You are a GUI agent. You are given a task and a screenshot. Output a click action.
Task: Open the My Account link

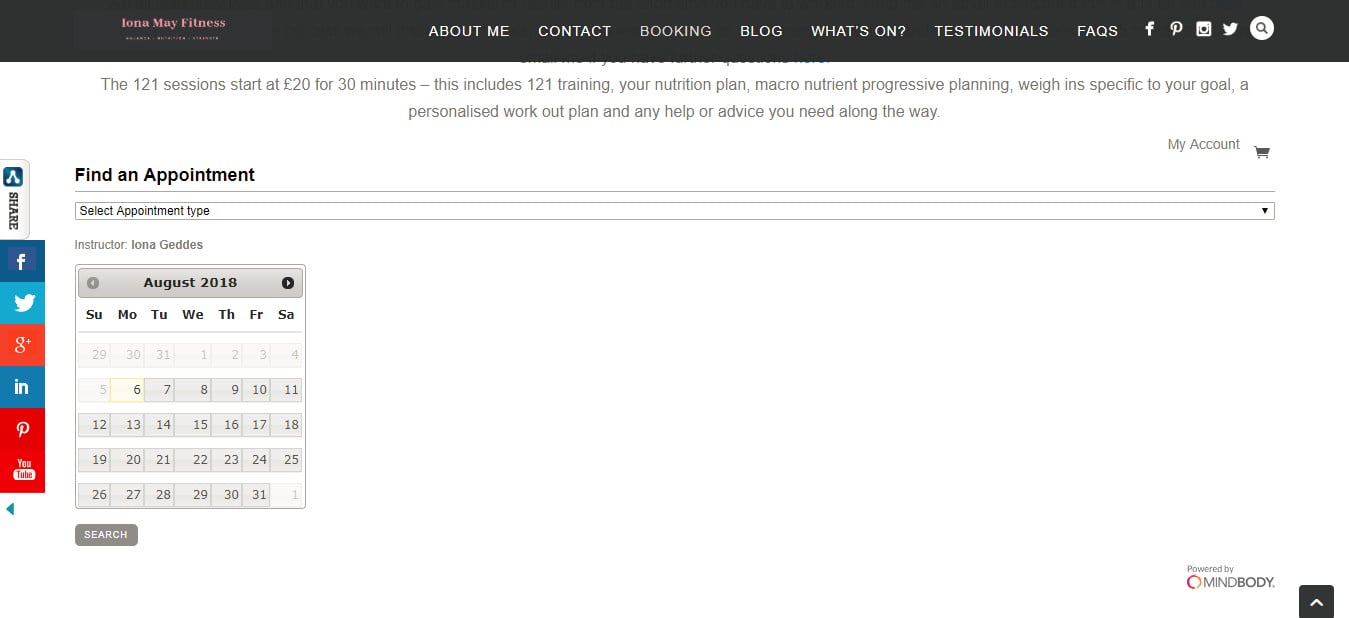click(x=1204, y=144)
